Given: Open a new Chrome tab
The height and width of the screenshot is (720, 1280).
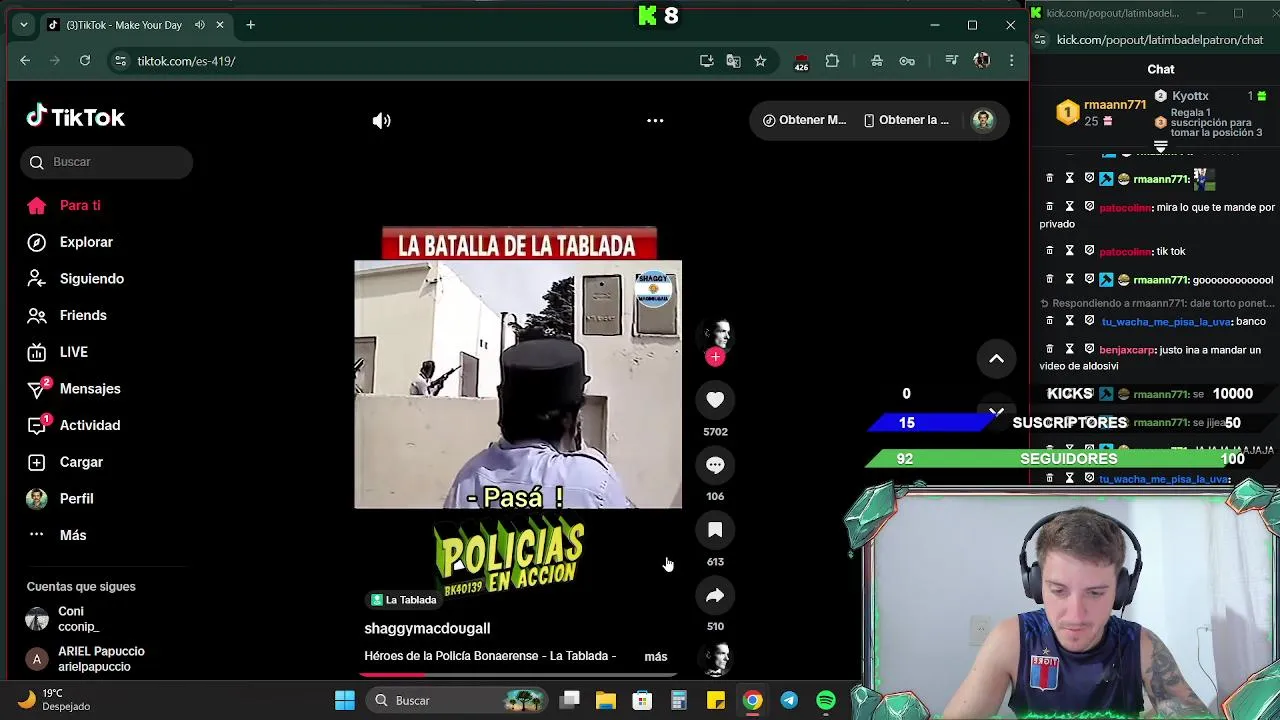Looking at the screenshot, I should [251, 25].
